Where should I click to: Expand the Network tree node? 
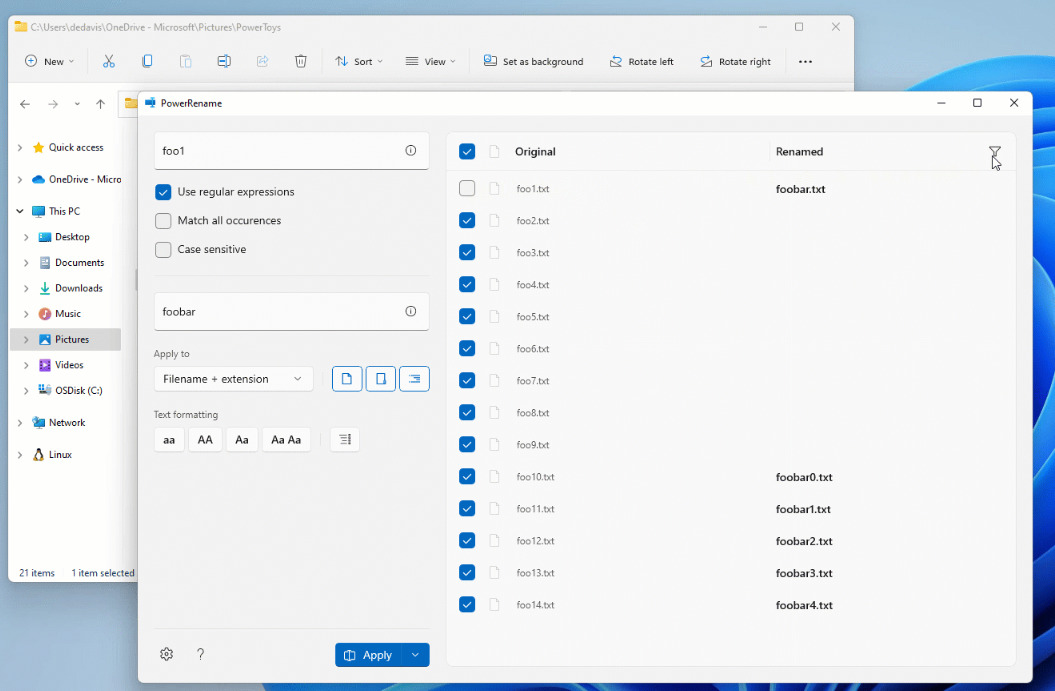(20, 423)
